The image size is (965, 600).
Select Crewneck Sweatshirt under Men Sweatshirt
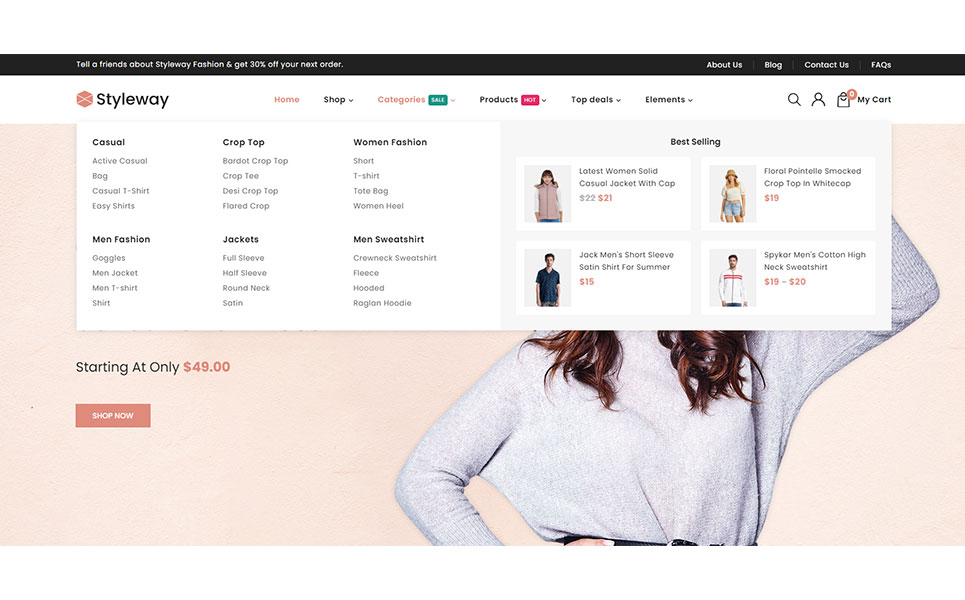click(395, 258)
